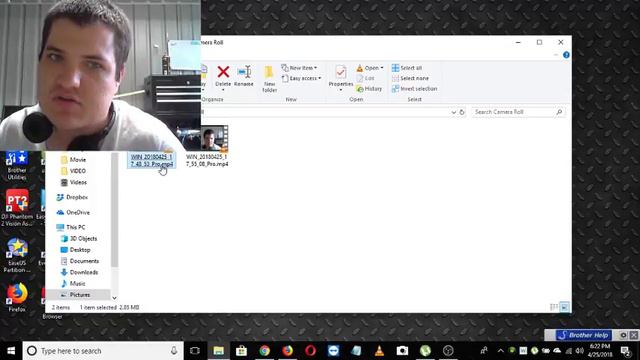Click Select all in ribbon

407,68
